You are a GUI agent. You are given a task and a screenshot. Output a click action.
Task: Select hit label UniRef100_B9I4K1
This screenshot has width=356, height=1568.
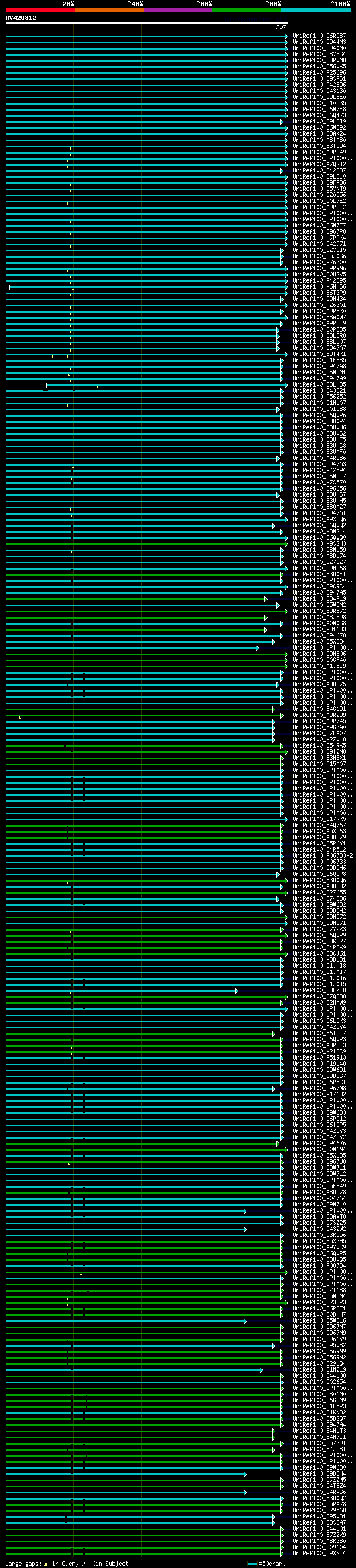tap(319, 354)
